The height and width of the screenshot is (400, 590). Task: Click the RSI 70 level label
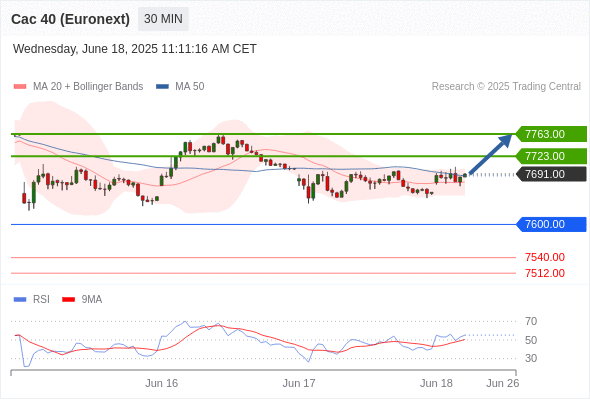531,321
